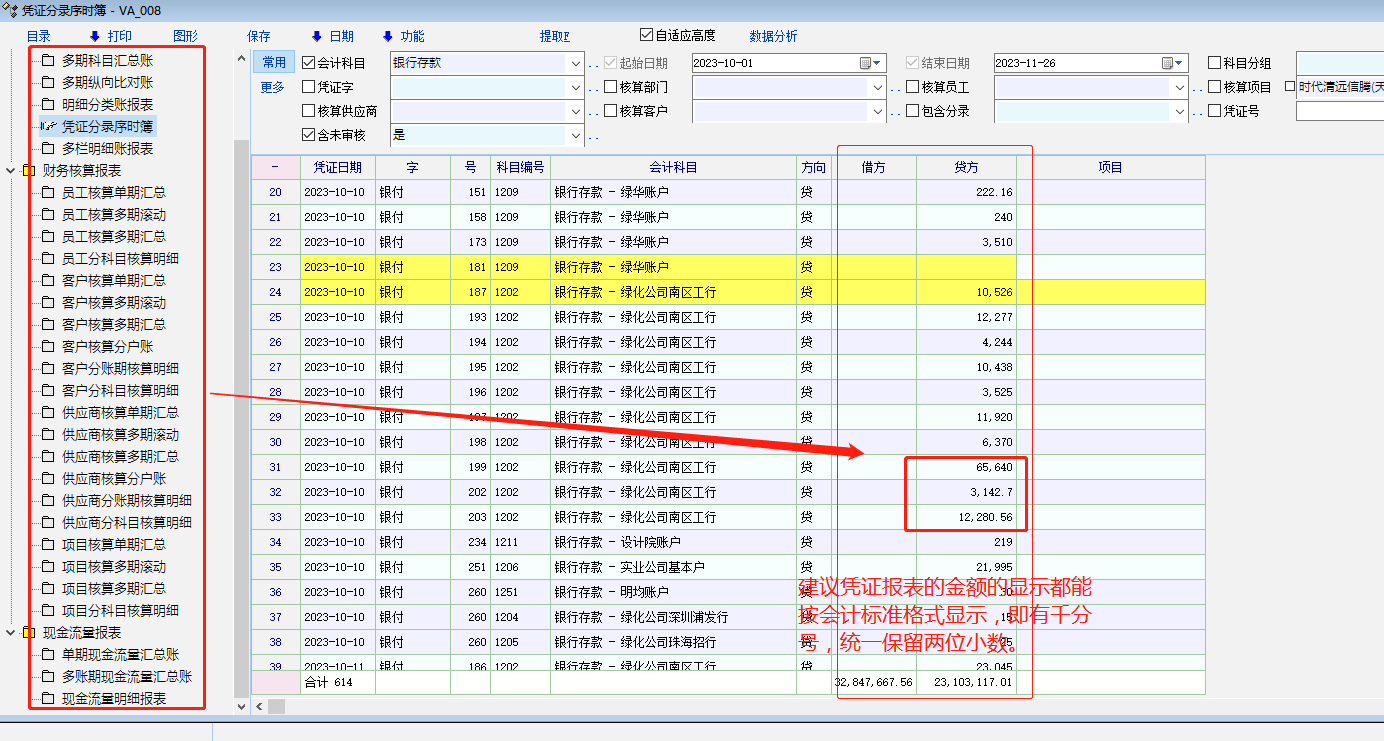Viewport: 1384px width, 741px height.
Task: Select the 明细分类账报表 folder item
Action: coord(107,105)
